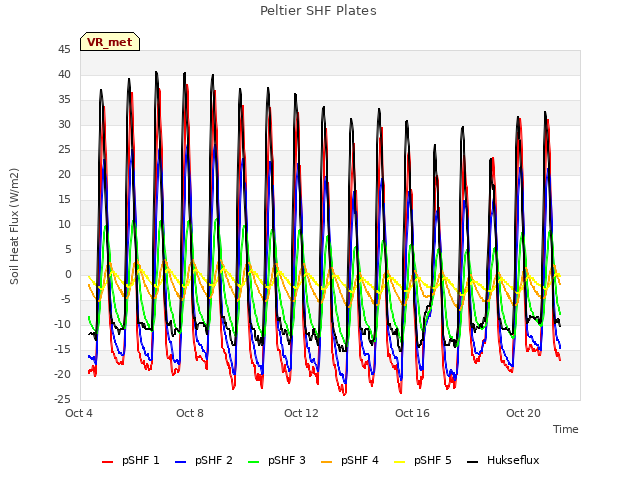640x480 pixels.
Task: Click the -25 y-axis tick label
Action: (x=62, y=399)
